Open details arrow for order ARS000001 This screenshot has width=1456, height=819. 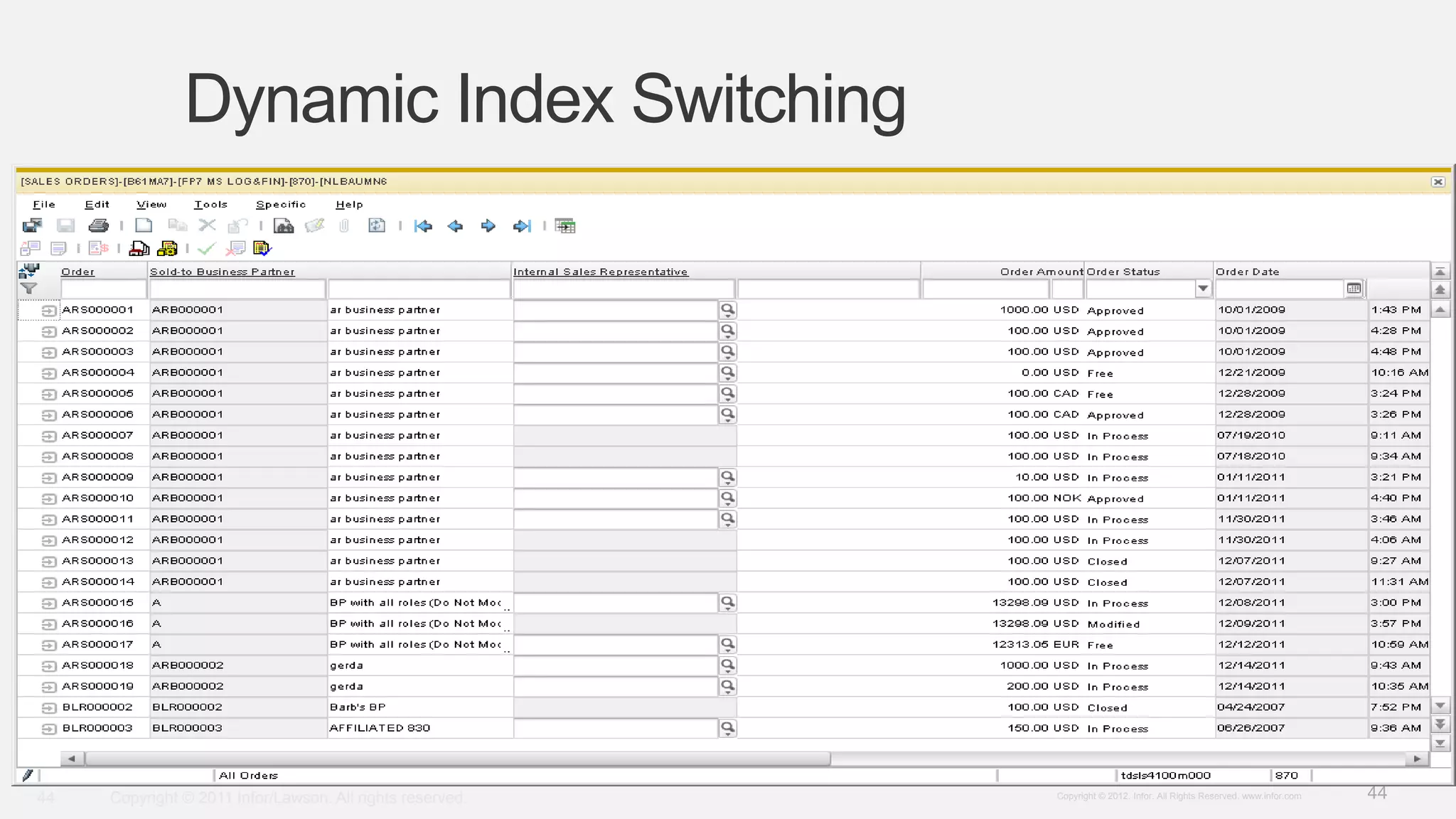(x=48, y=311)
